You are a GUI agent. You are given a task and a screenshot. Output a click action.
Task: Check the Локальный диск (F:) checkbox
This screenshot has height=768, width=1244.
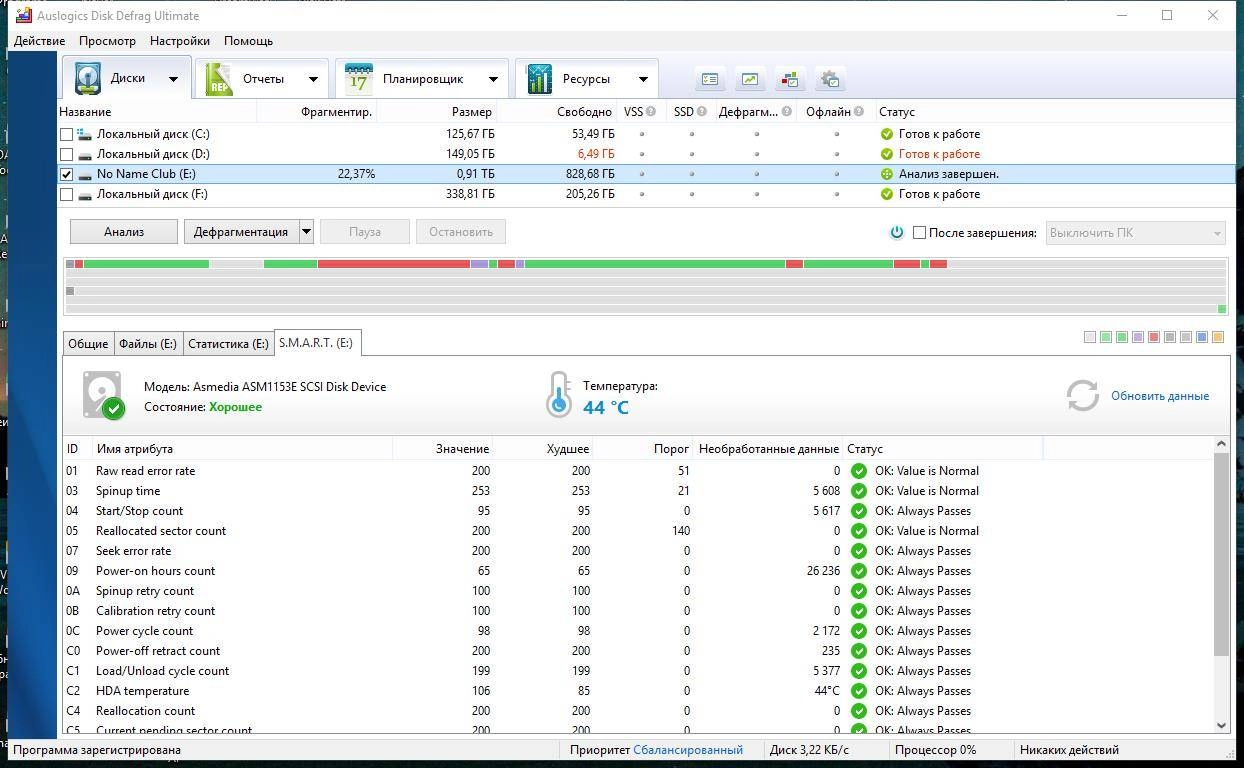(67, 194)
